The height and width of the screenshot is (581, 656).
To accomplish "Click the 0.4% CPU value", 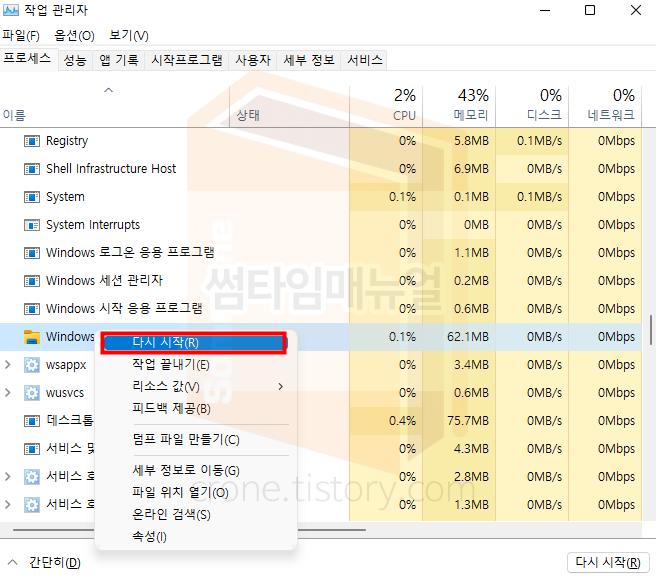I will tap(402, 421).
